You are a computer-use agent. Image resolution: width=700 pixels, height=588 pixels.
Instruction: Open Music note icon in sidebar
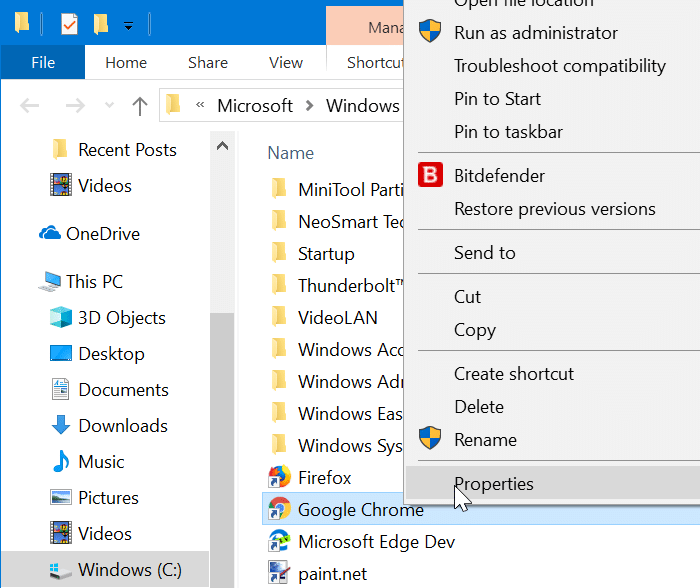(61, 461)
